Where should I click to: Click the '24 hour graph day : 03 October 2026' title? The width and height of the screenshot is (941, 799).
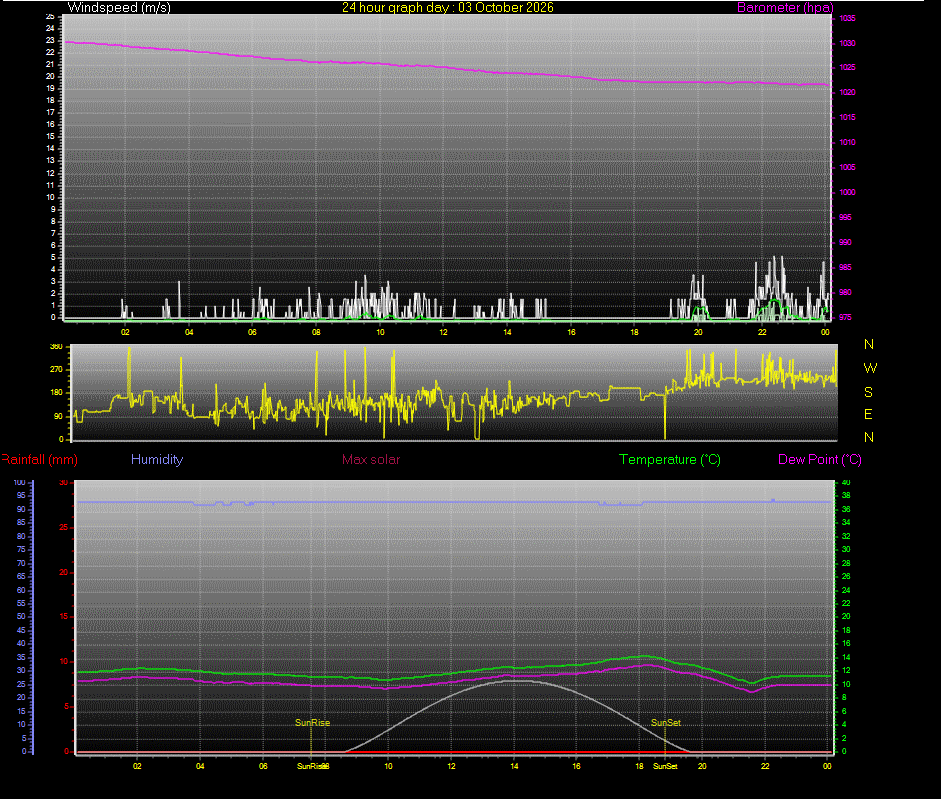[x=448, y=7]
